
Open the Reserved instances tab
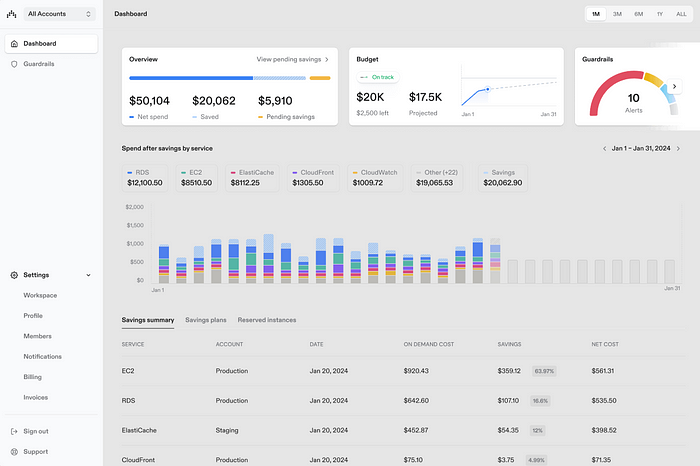point(266,320)
